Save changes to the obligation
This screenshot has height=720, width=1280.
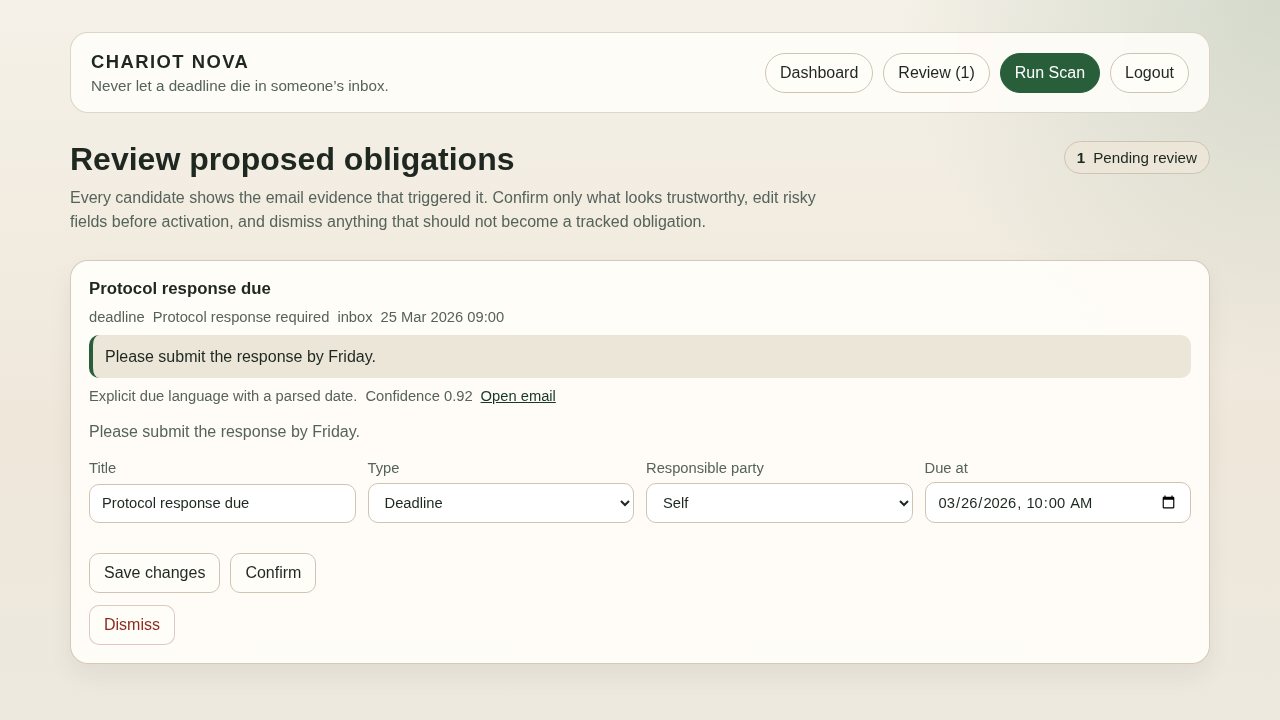click(154, 573)
